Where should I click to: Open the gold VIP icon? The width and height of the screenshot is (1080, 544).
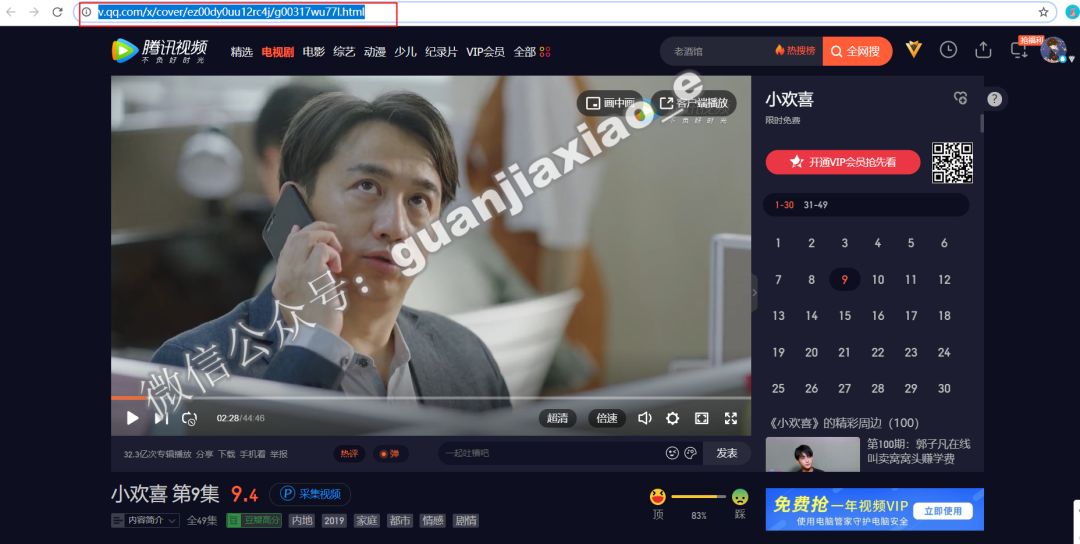913,50
